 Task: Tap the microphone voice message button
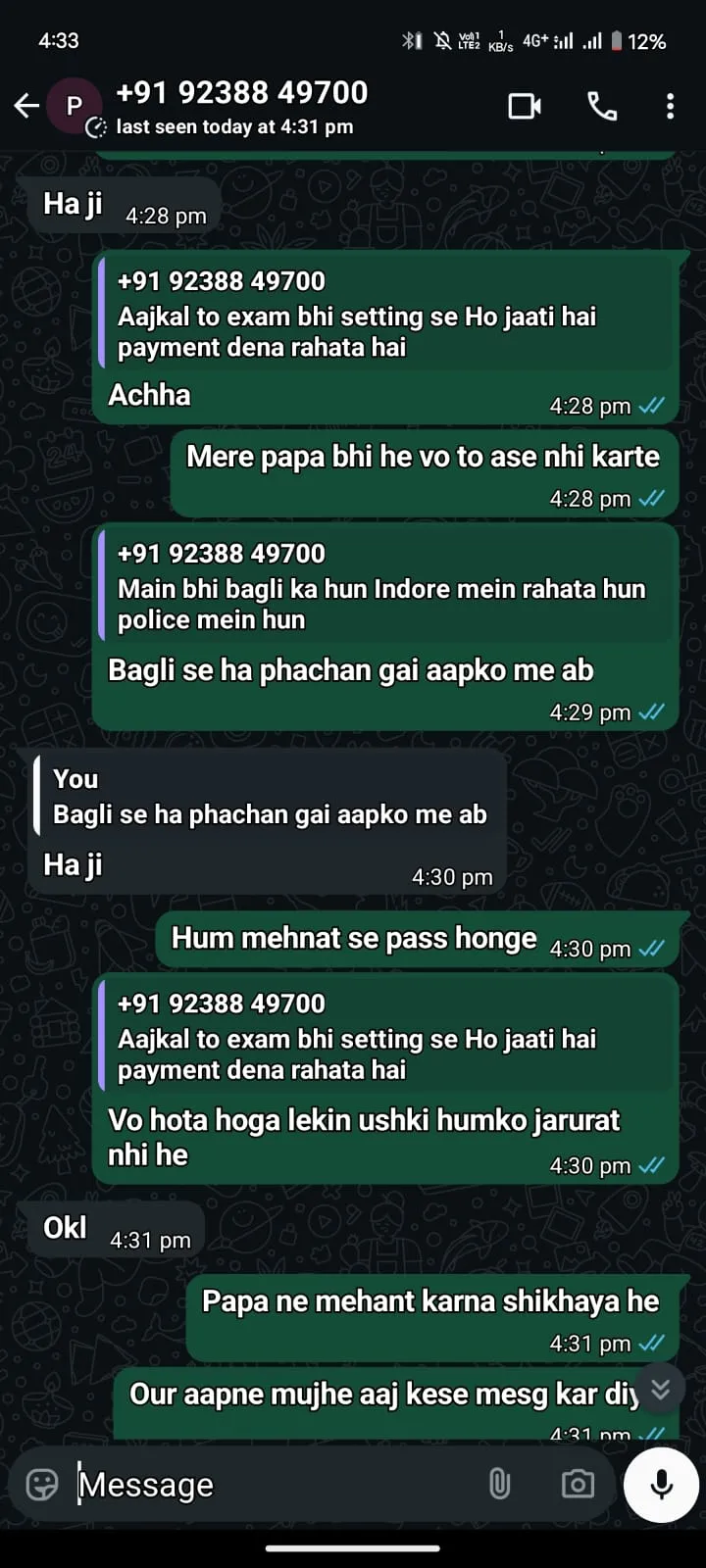tap(662, 1484)
